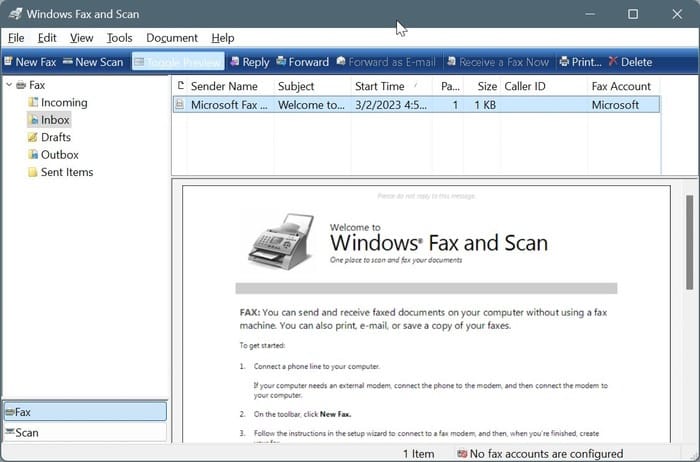Sort by Subject column header
This screenshot has height=462, width=700.
[312, 86]
